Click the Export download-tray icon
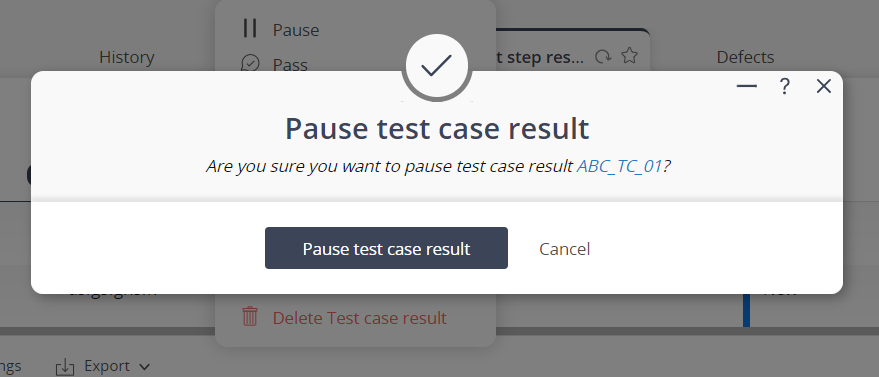Screen dimensions: 879x377 click(65, 367)
